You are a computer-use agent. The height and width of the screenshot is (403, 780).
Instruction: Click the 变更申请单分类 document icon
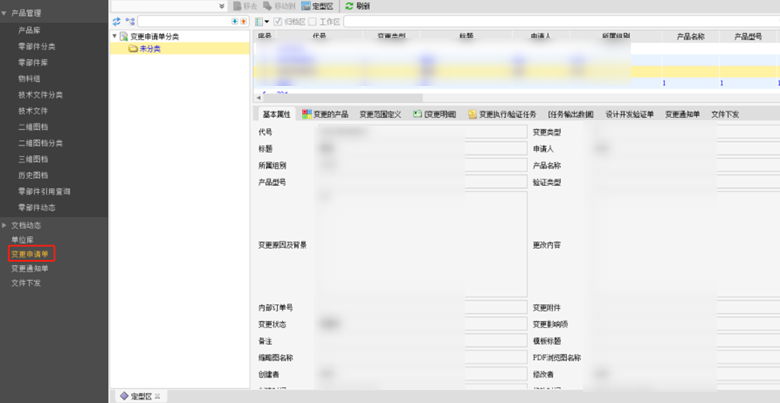pyautogui.click(x=124, y=36)
